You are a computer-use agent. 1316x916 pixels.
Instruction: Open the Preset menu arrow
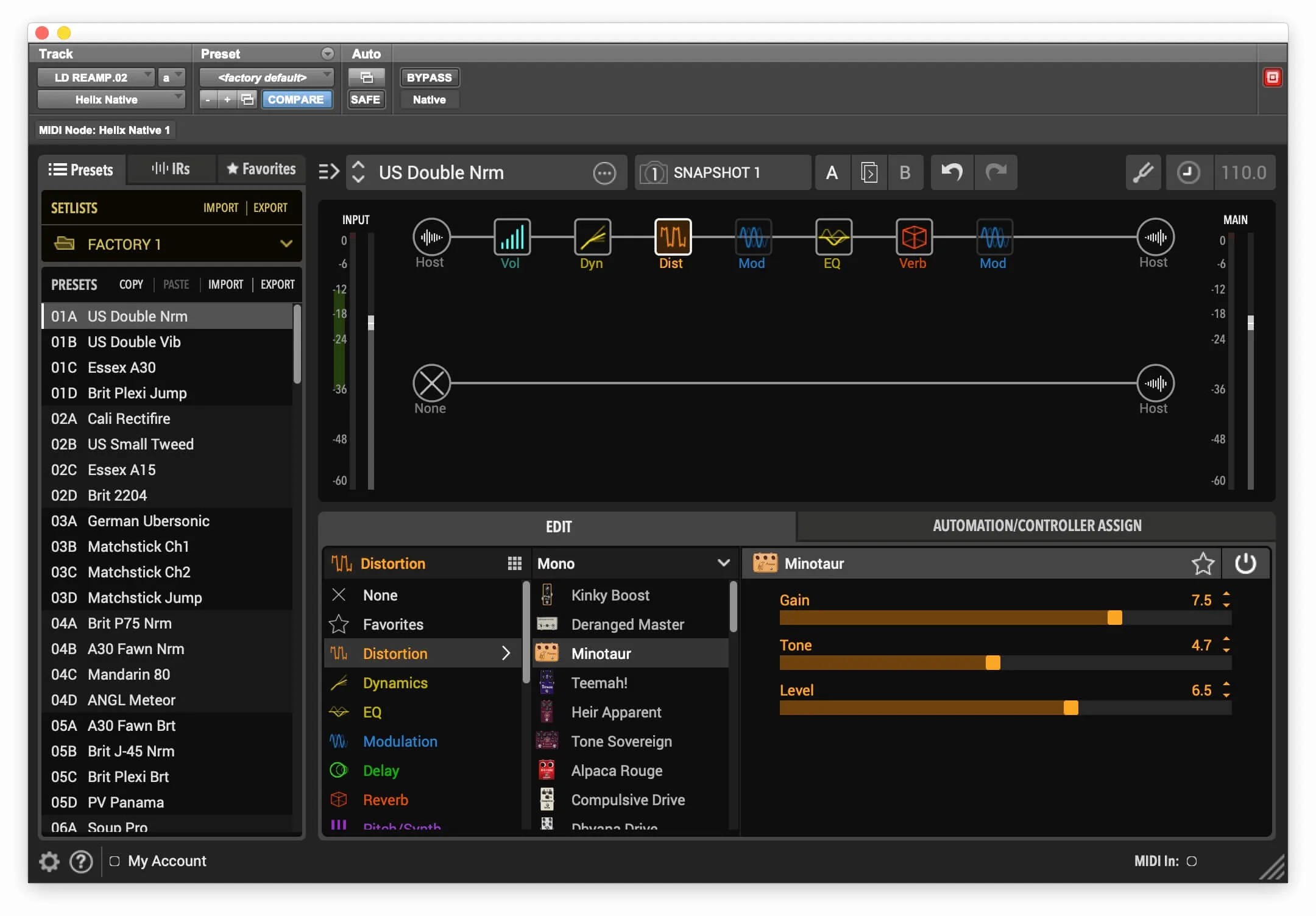point(328,54)
